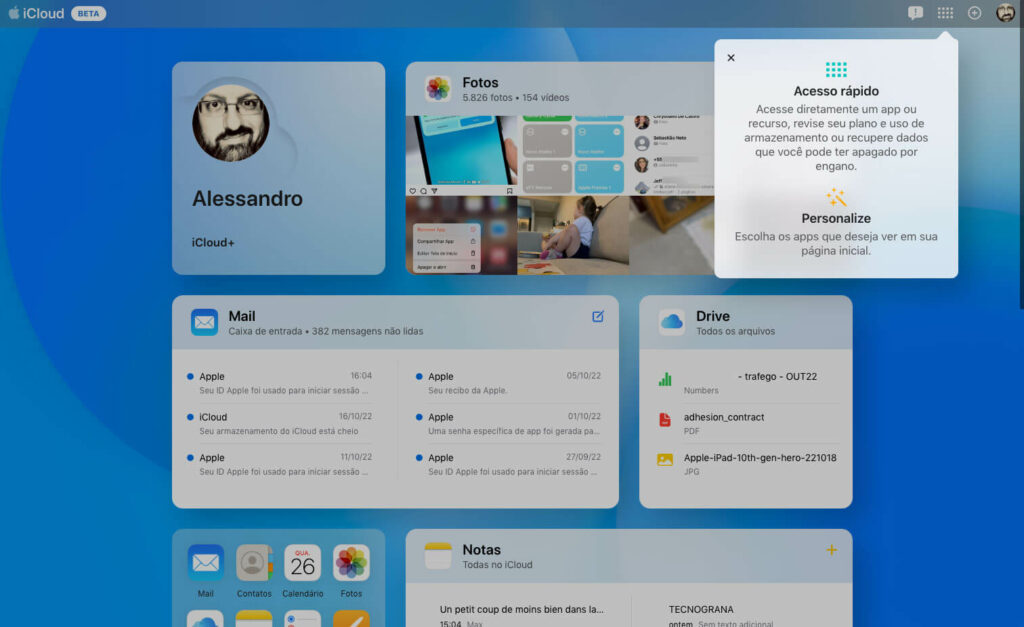Open the Quick Access grid icon in the toolbar
Screen dimensions: 1024x627
tap(945, 13)
